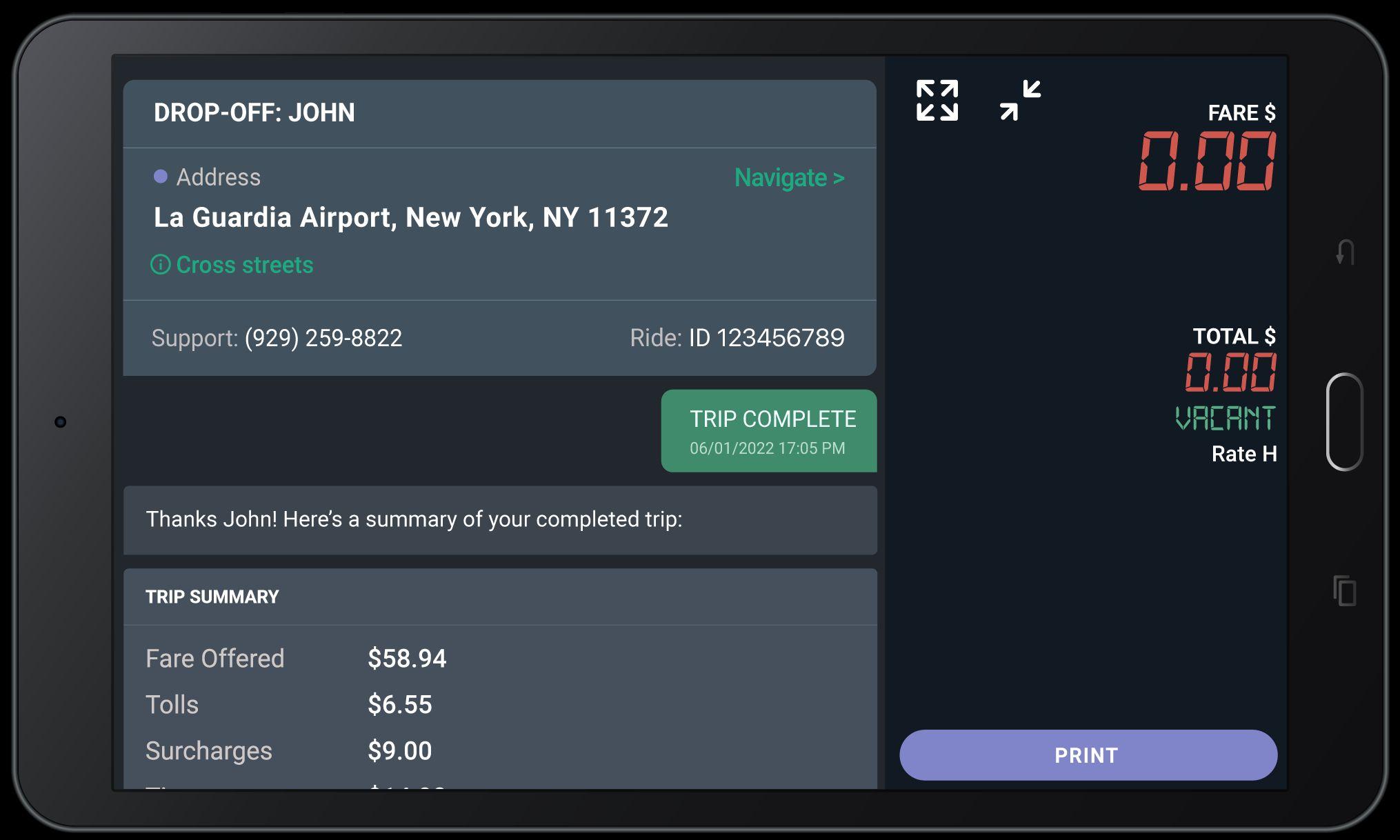Tap the Fare Offered $58.94 row
1400x840 pixels.
(x=297, y=659)
